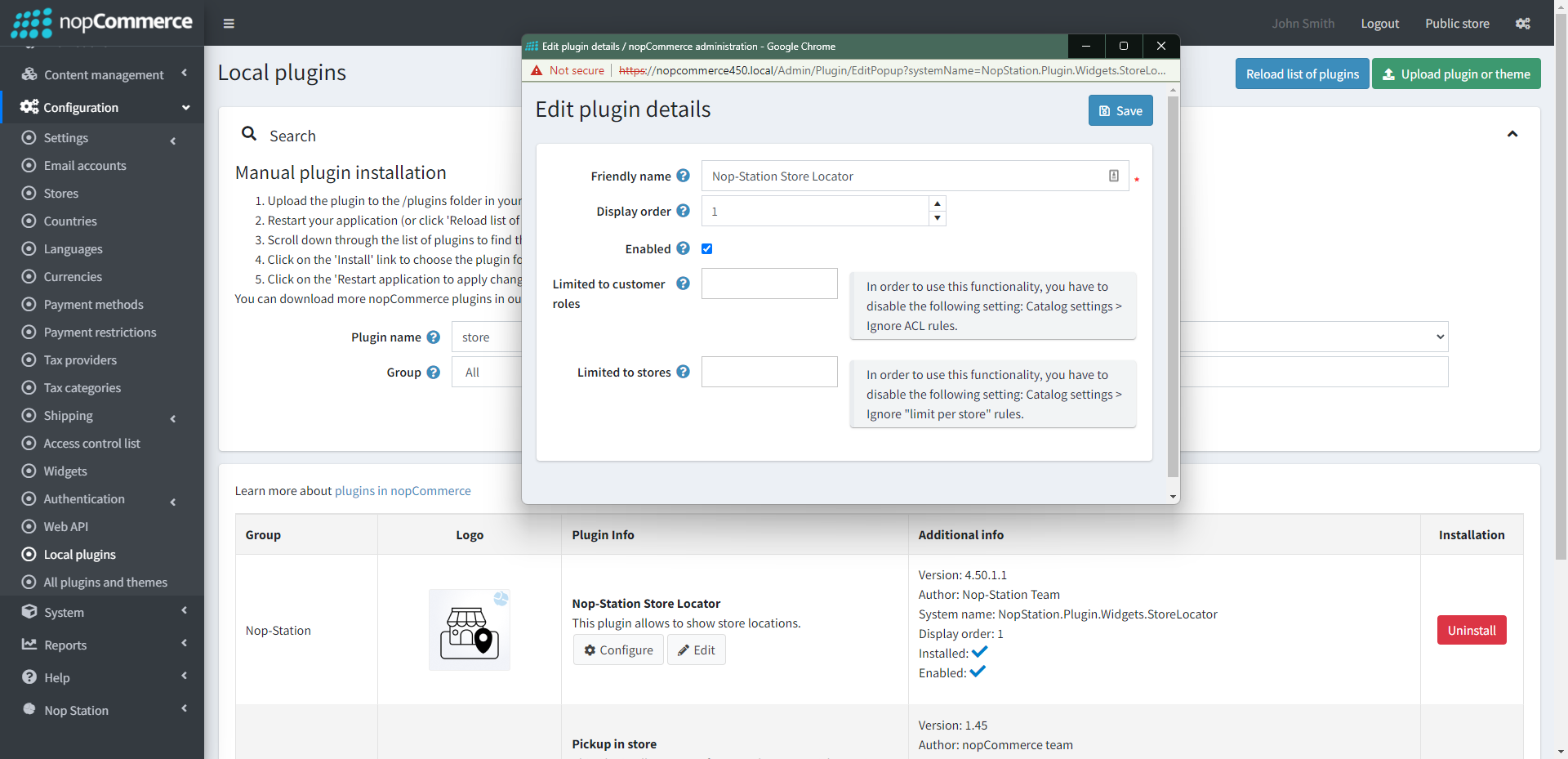Expand the Settings submenu
The image size is (1568, 759).
(x=102, y=138)
